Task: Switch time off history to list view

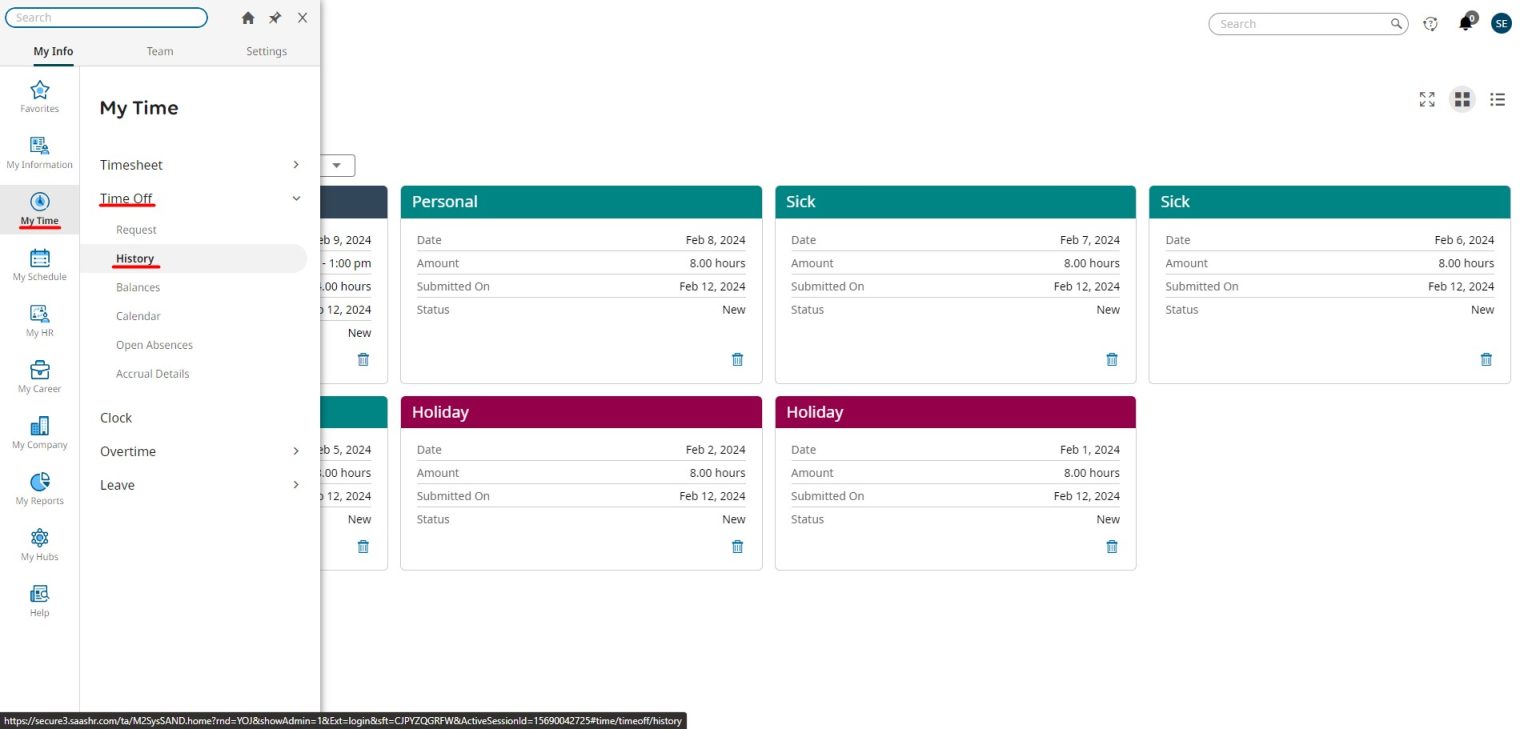Action: point(1497,99)
